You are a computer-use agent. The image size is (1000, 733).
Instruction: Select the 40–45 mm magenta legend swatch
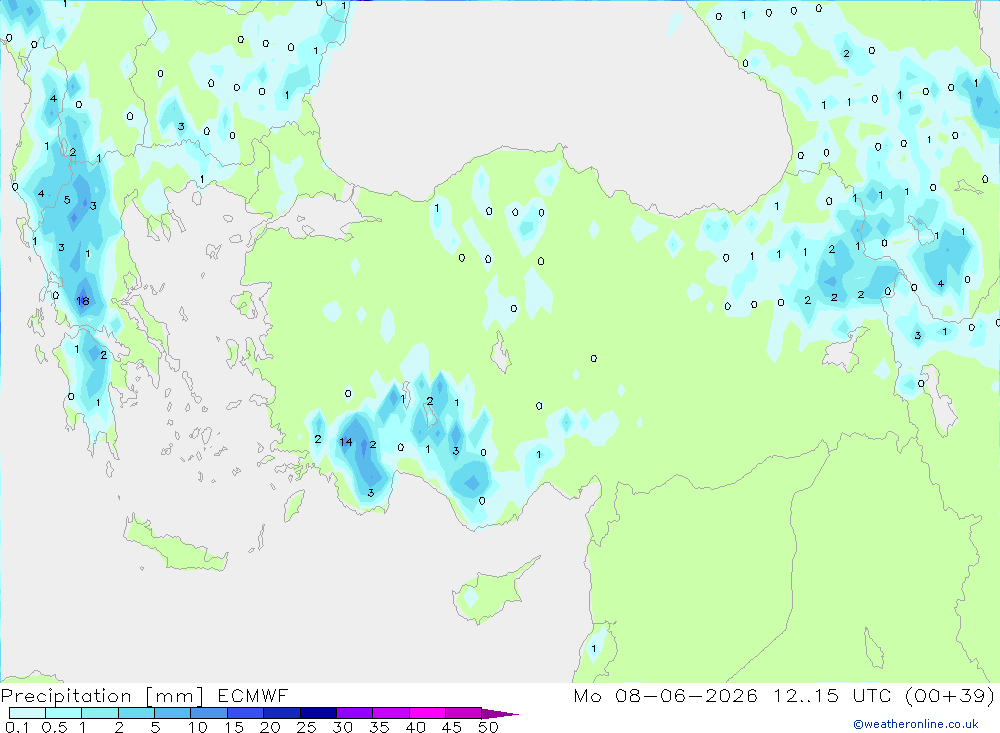point(427,713)
